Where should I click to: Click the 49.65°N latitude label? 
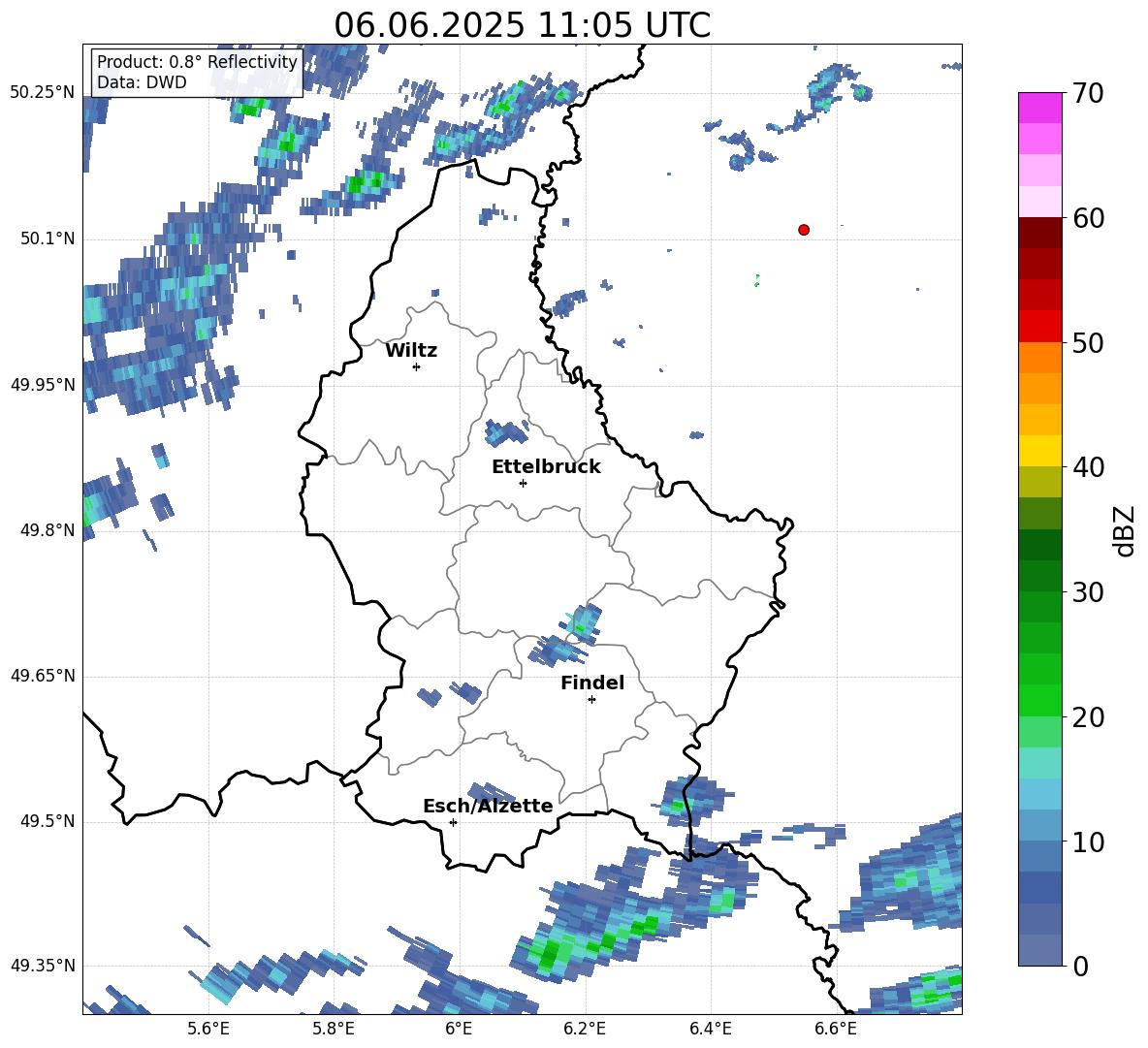pyautogui.click(x=43, y=676)
